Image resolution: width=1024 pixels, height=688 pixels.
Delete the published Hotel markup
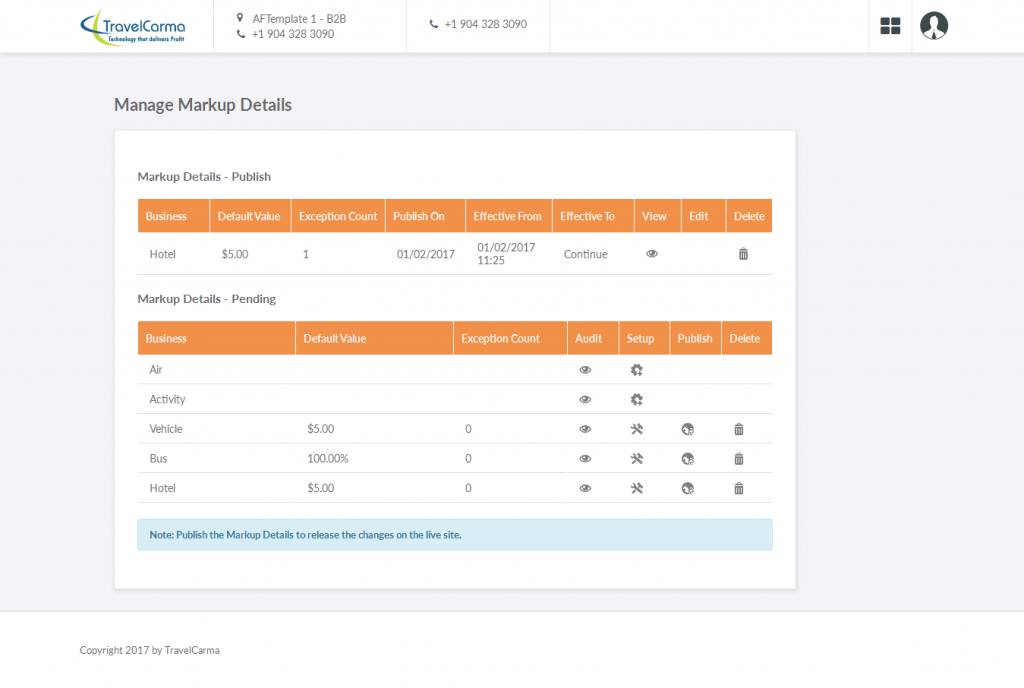(x=743, y=254)
